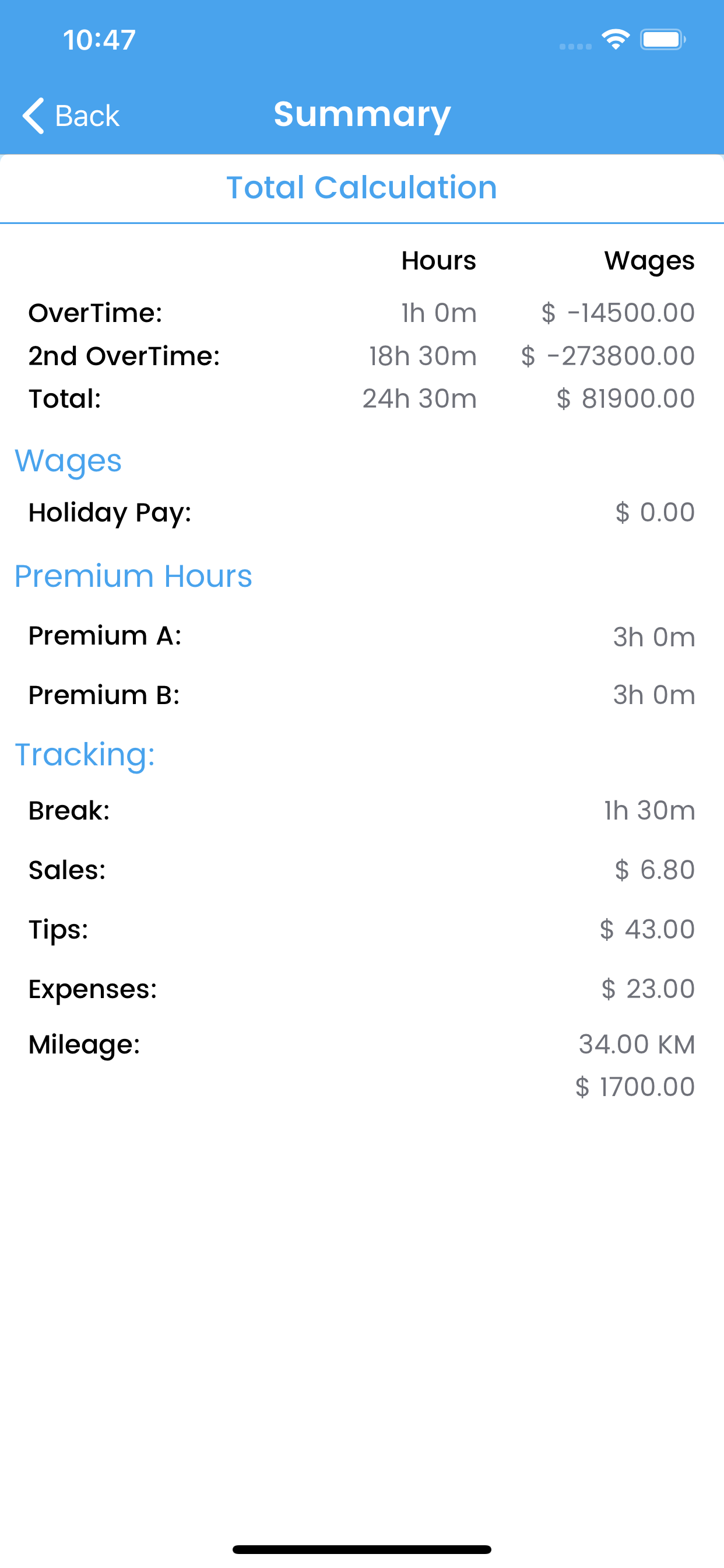Select the Total Calculation tab header
Screen dimensions: 724x1568
click(x=362, y=187)
